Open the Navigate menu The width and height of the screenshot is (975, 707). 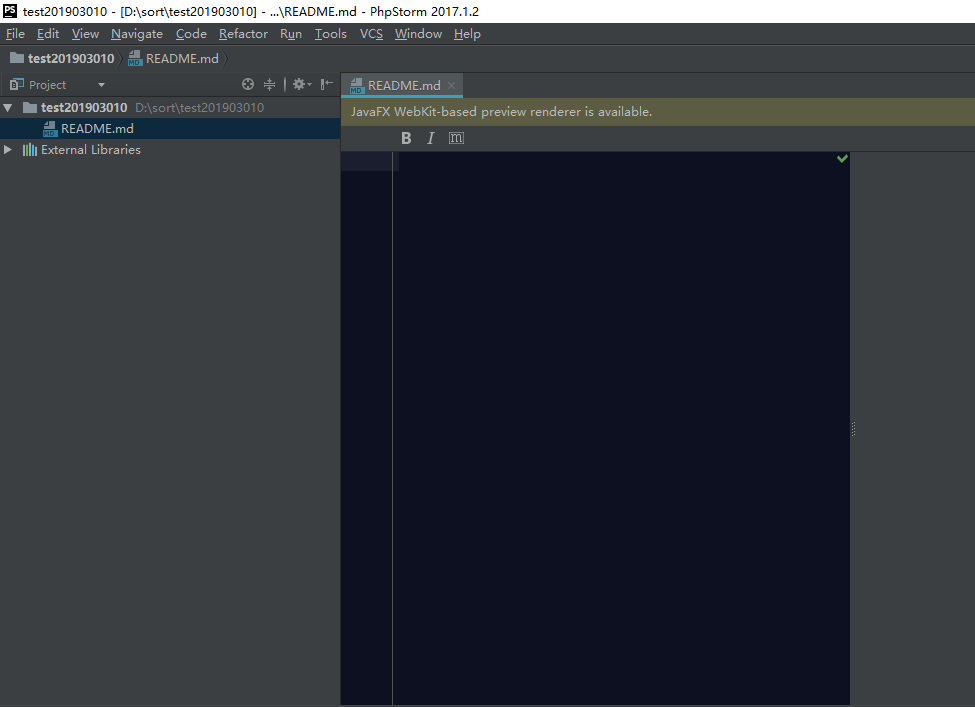(x=137, y=34)
